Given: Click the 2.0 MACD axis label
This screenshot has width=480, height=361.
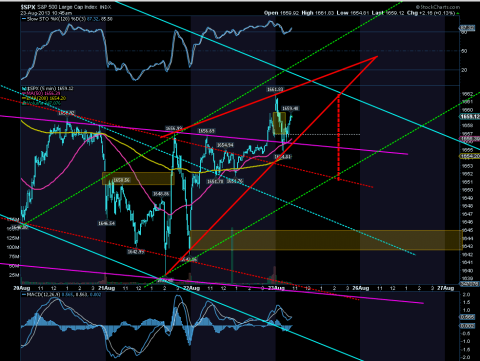Looking at the screenshot, I should [x=467, y=295].
